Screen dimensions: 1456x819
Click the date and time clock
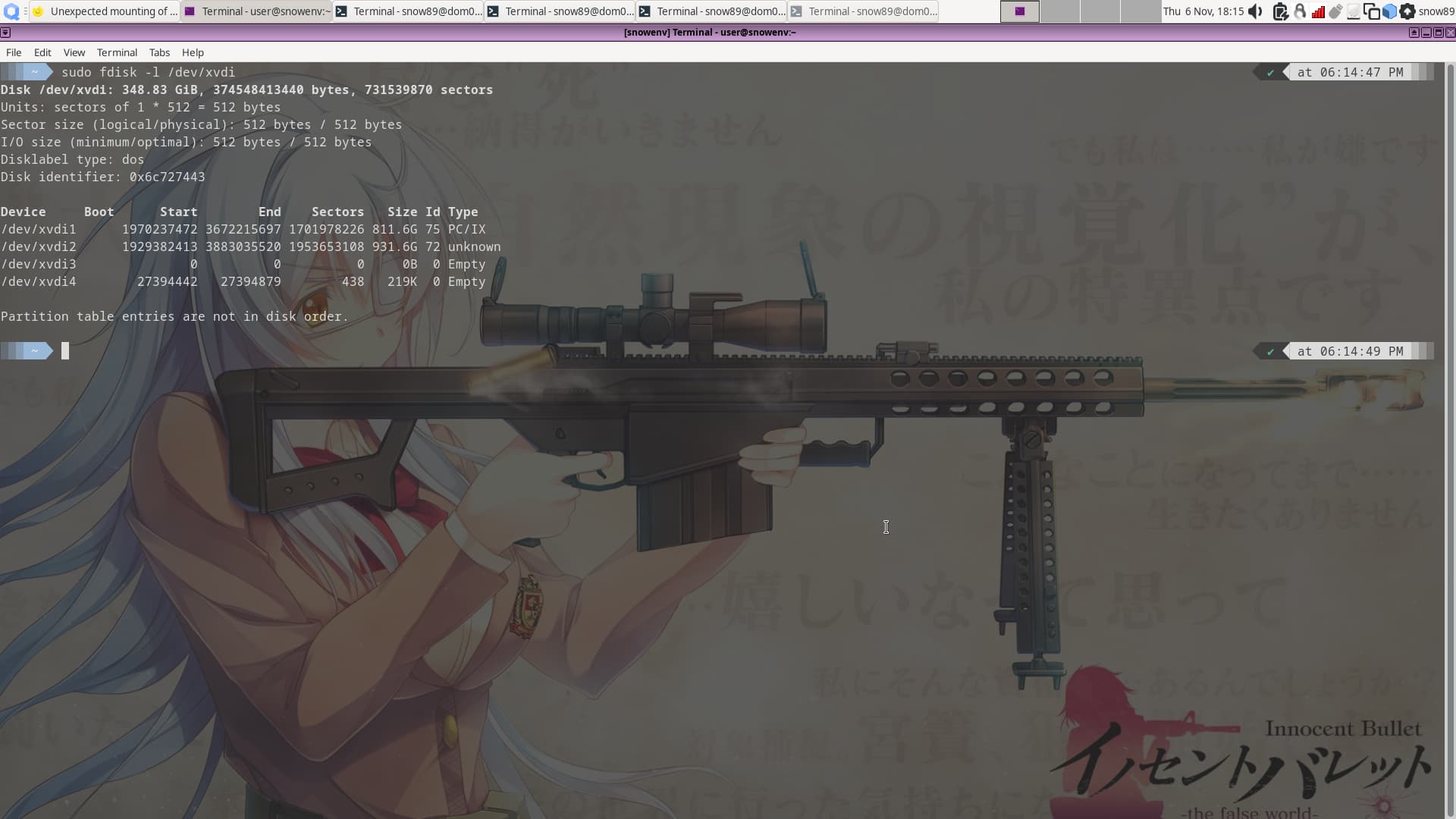tap(1203, 11)
